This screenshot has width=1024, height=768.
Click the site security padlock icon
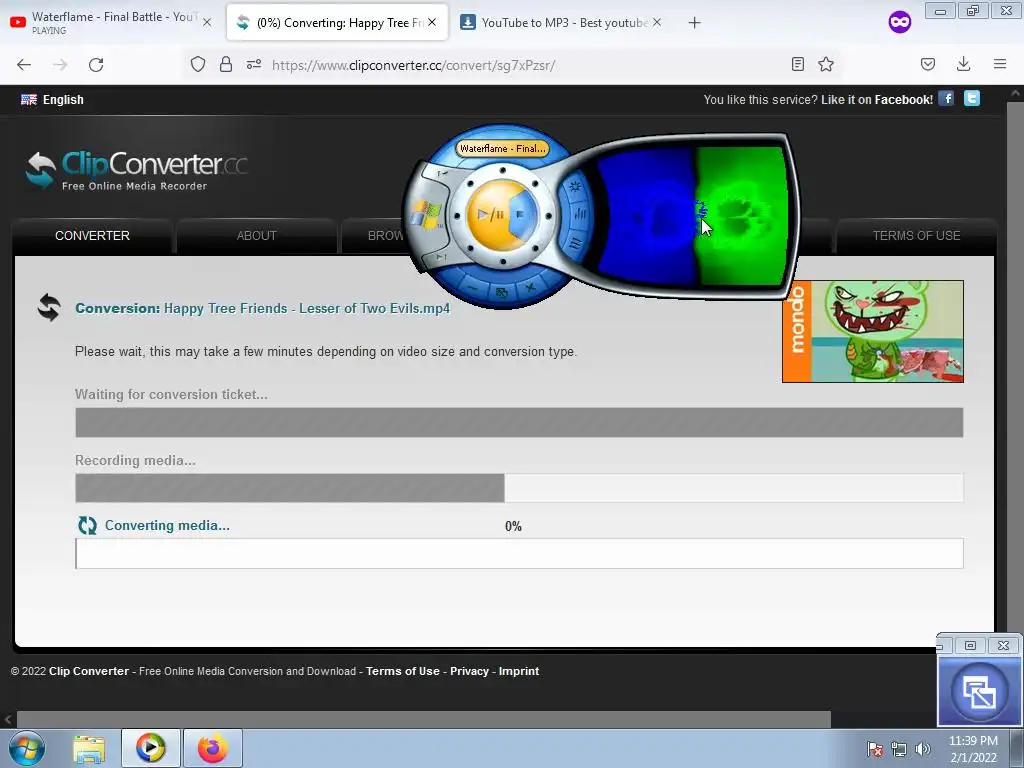click(226, 64)
